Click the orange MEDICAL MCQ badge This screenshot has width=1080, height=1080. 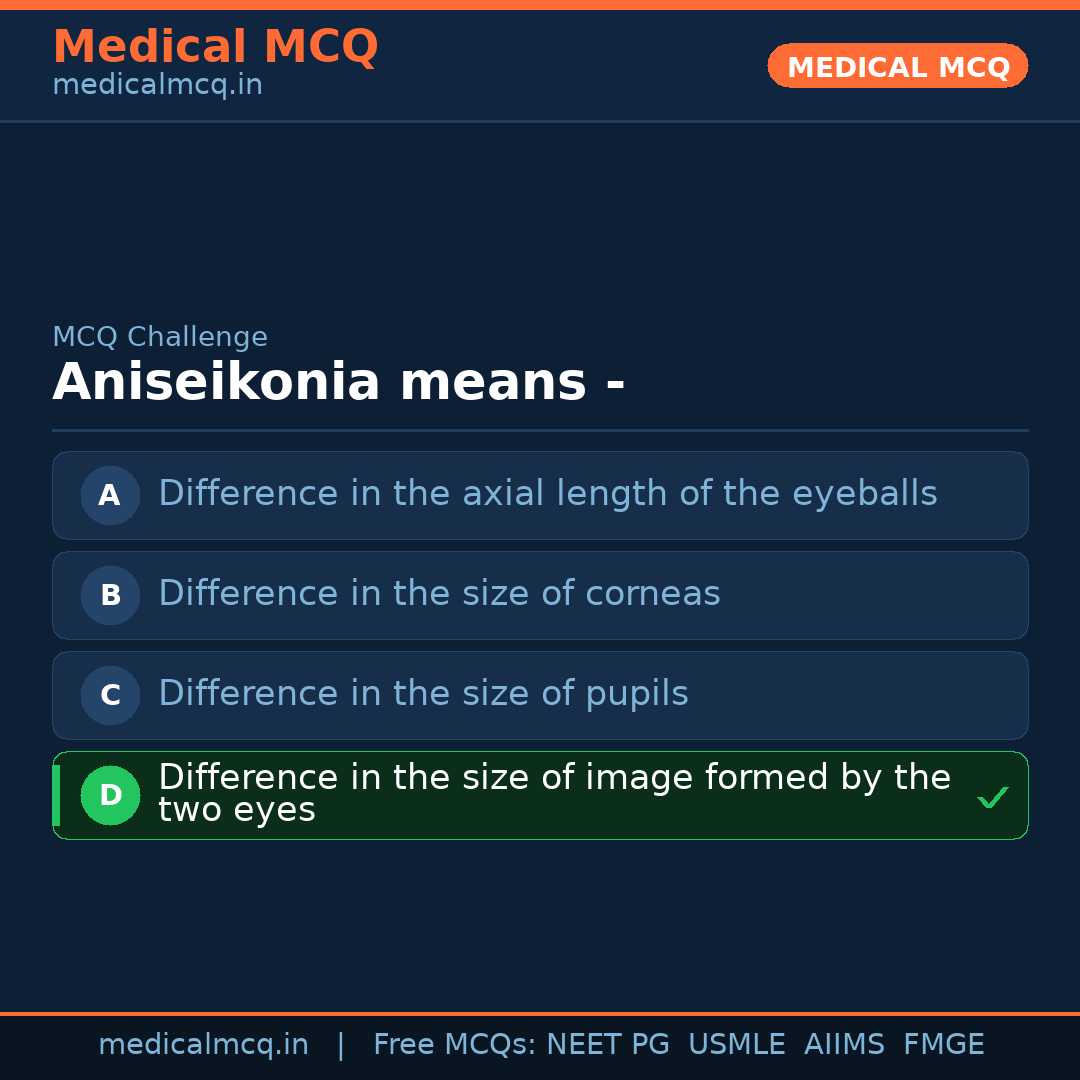tap(897, 66)
